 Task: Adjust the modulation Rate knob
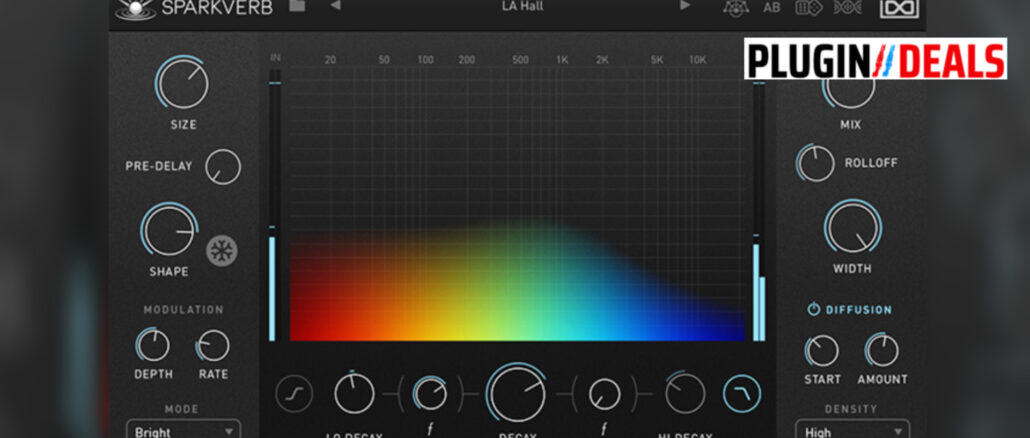213,345
